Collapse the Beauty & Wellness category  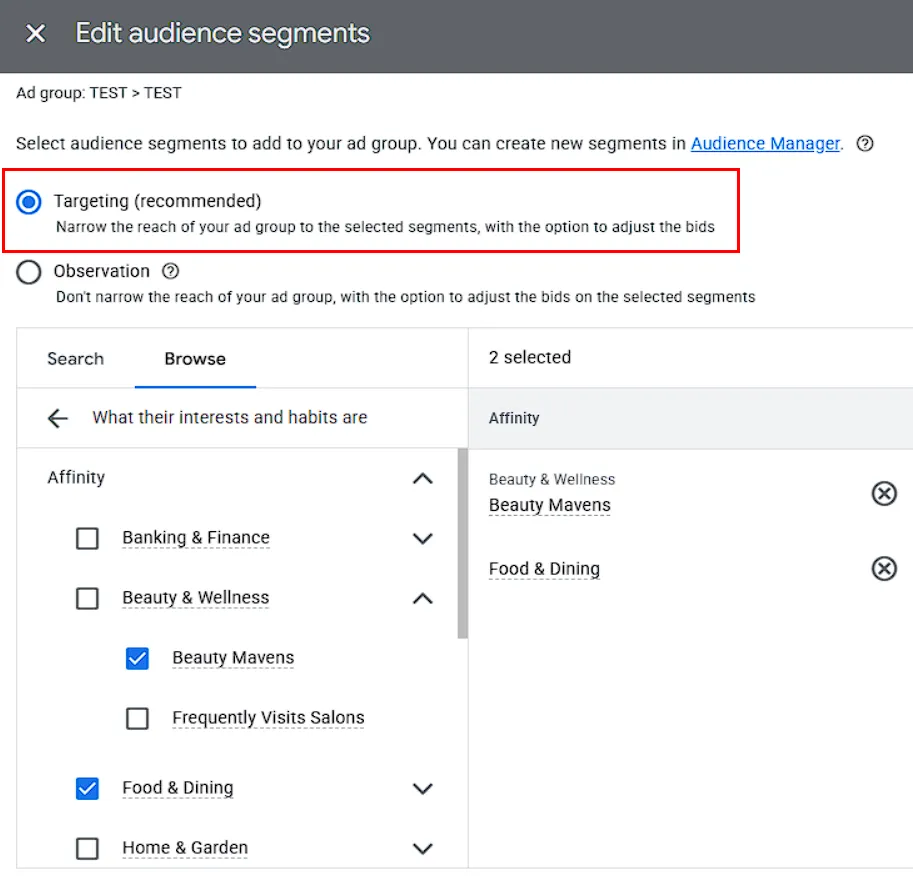[423, 598]
